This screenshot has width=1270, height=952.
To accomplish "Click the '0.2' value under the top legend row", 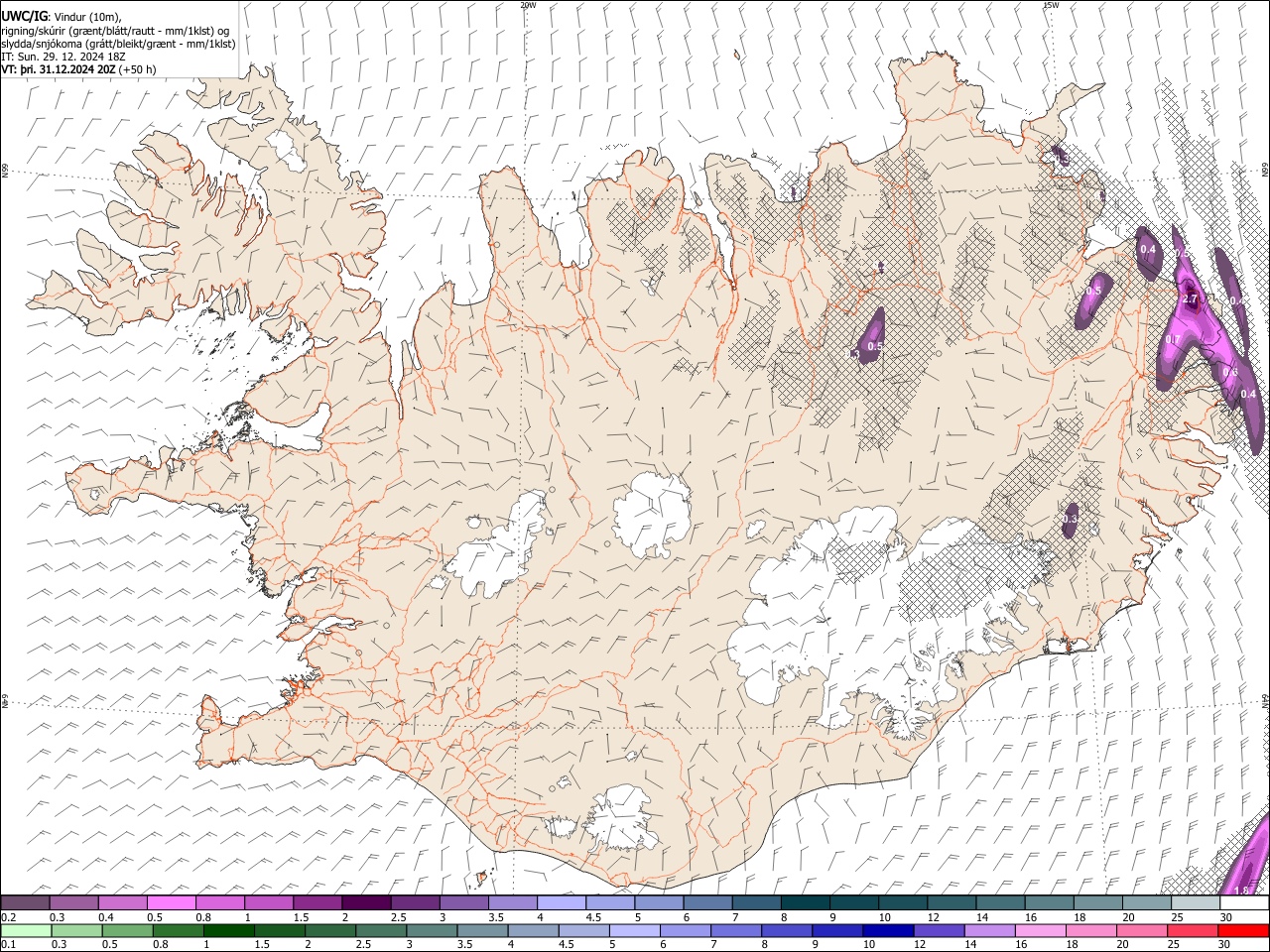I will click(x=6, y=916).
